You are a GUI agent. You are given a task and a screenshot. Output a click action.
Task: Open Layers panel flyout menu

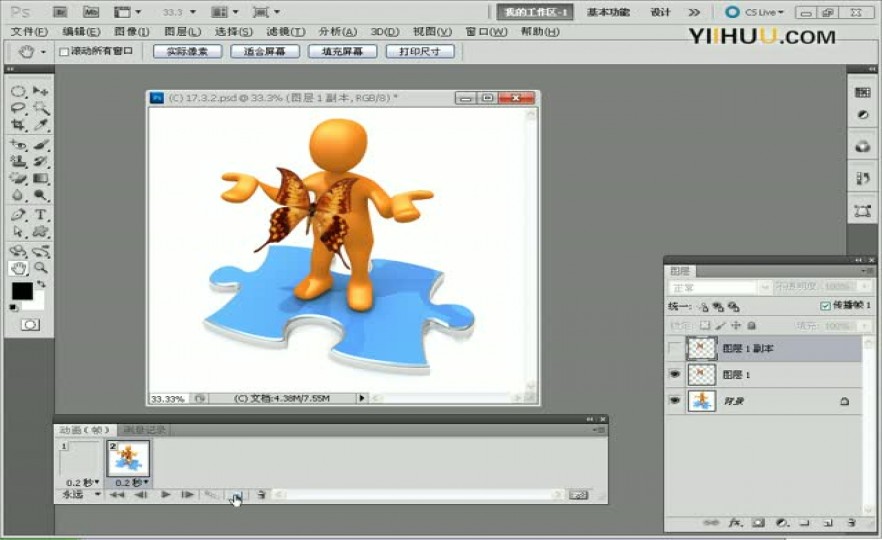pyautogui.click(x=865, y=271)
